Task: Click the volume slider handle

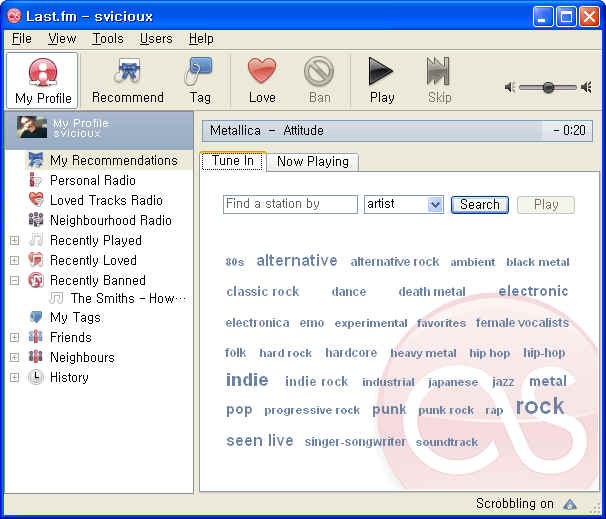Action: [548, 87]
